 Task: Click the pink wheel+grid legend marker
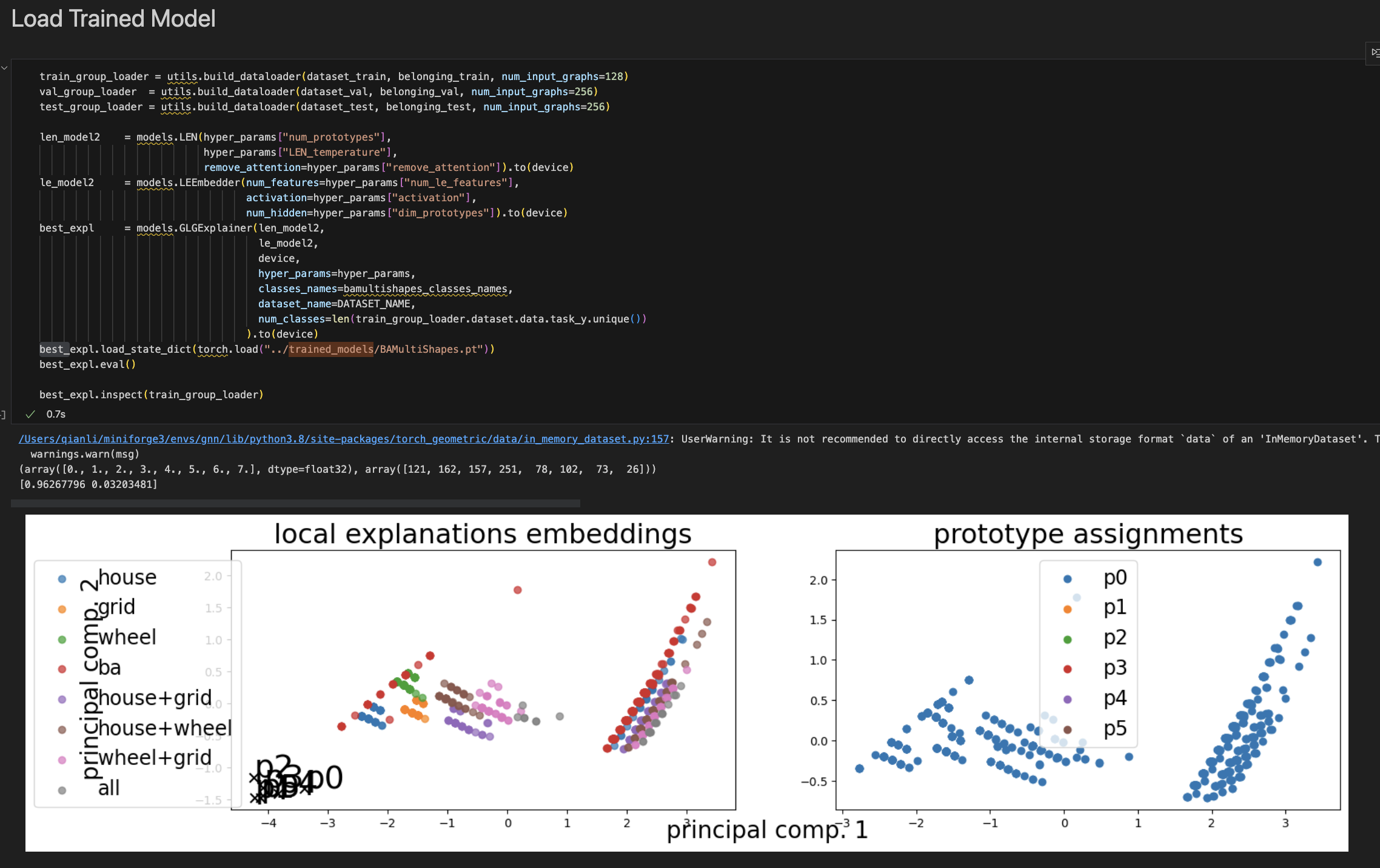coord(62,760)
